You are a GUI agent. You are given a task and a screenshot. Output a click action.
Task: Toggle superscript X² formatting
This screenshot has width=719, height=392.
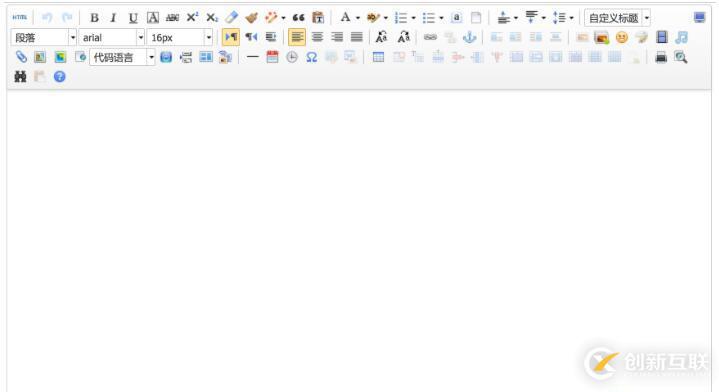point(192,17)
